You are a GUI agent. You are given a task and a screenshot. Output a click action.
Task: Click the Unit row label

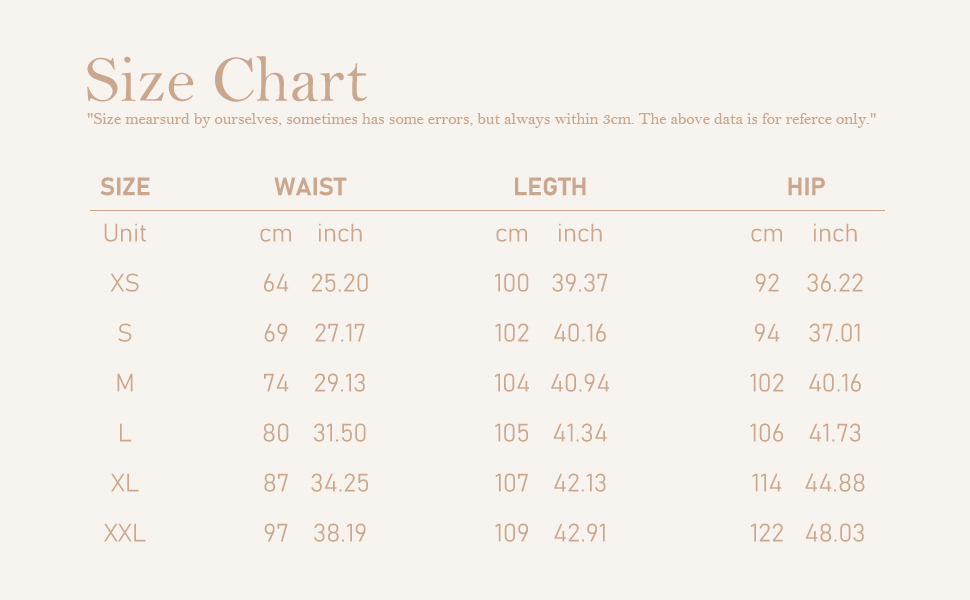tap(124, 234)
